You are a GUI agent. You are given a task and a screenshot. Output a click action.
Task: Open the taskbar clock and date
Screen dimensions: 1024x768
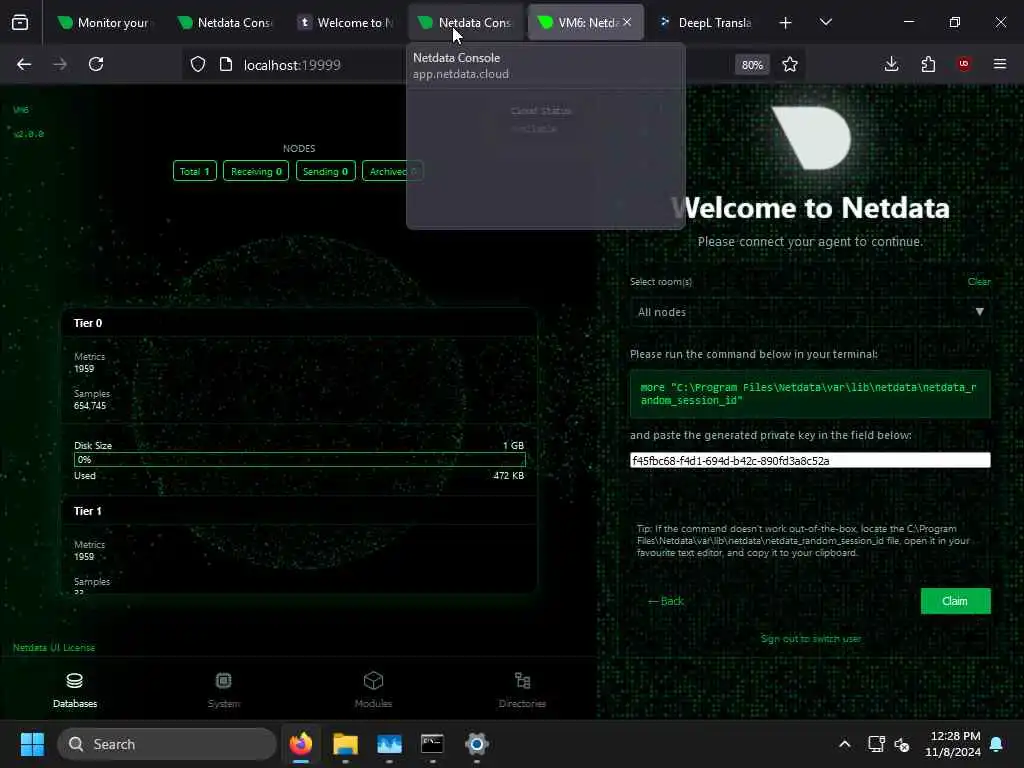[x=953, y=744]
